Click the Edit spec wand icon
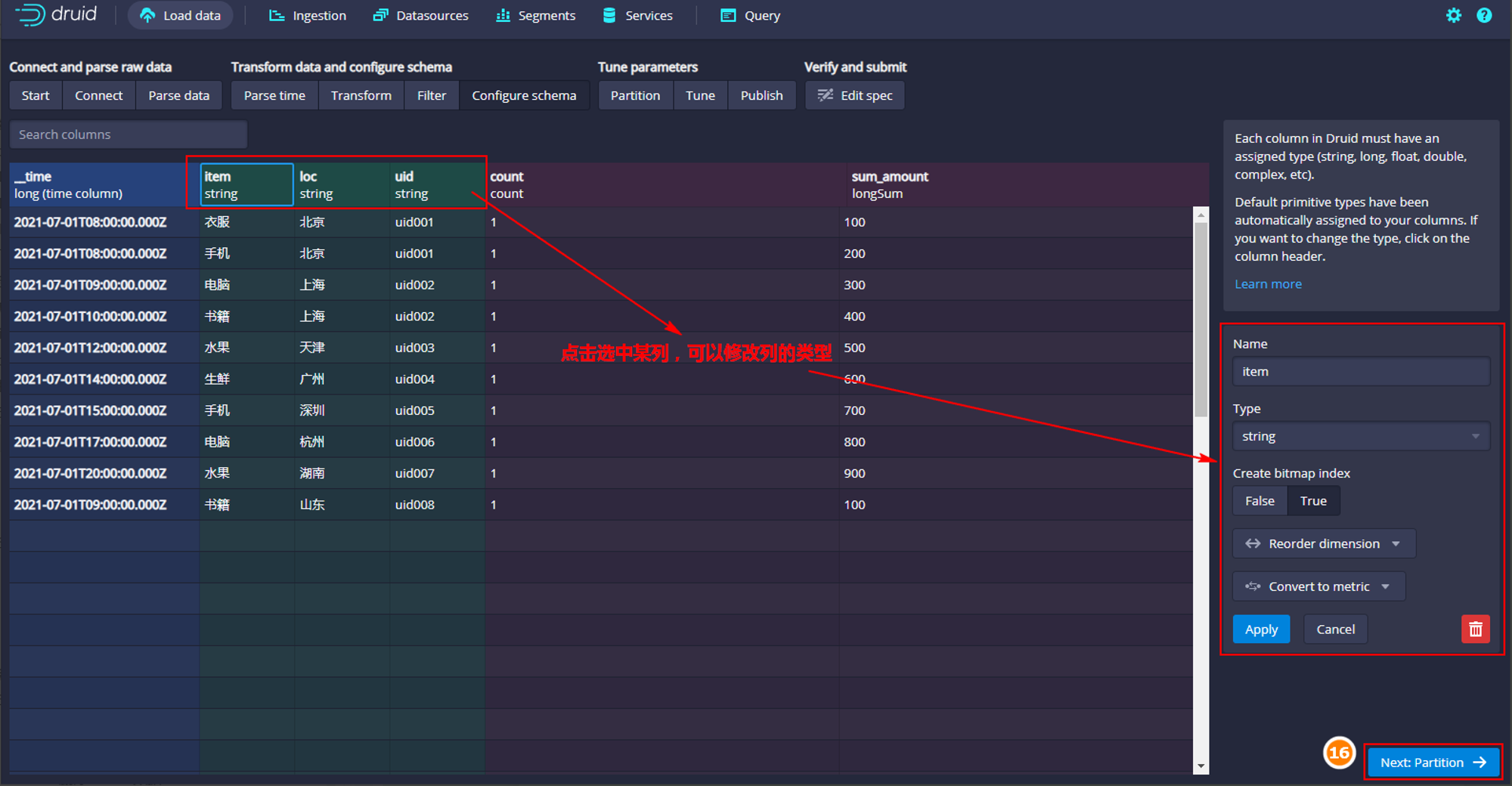 [825, 95]
